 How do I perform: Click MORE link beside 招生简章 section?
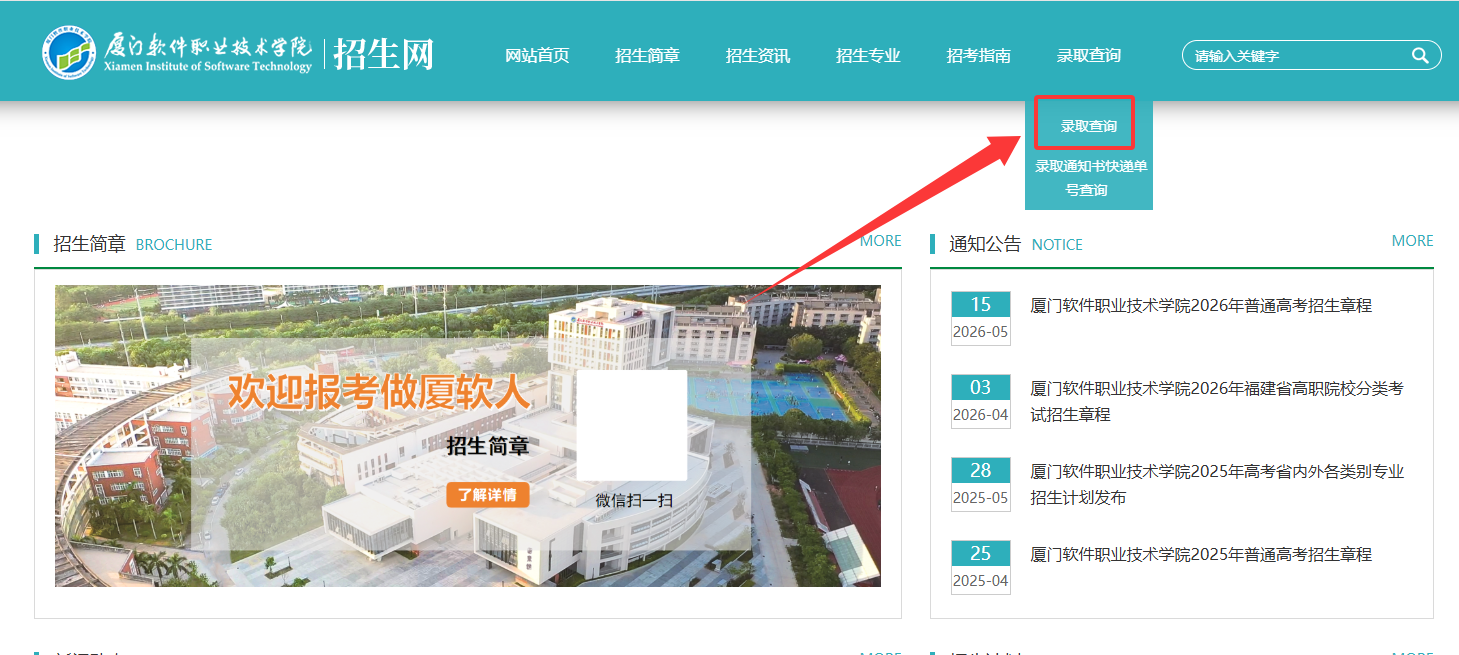[x=880, y=241]
